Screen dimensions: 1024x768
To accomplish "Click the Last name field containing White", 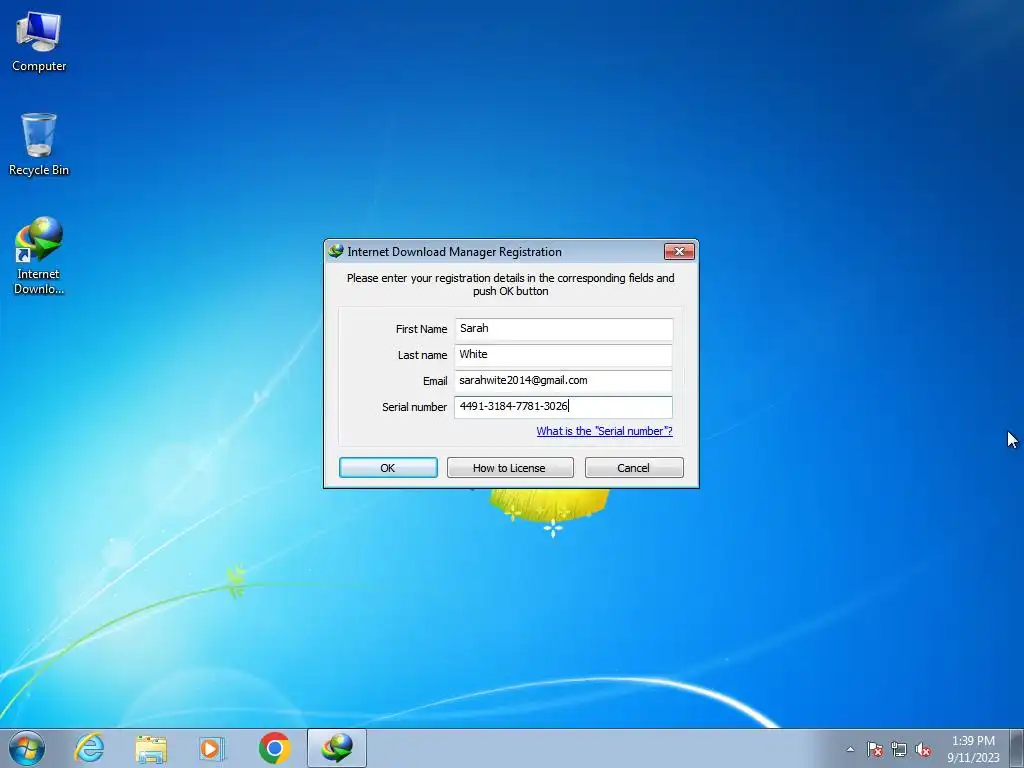I will click(x=564, y=355).
